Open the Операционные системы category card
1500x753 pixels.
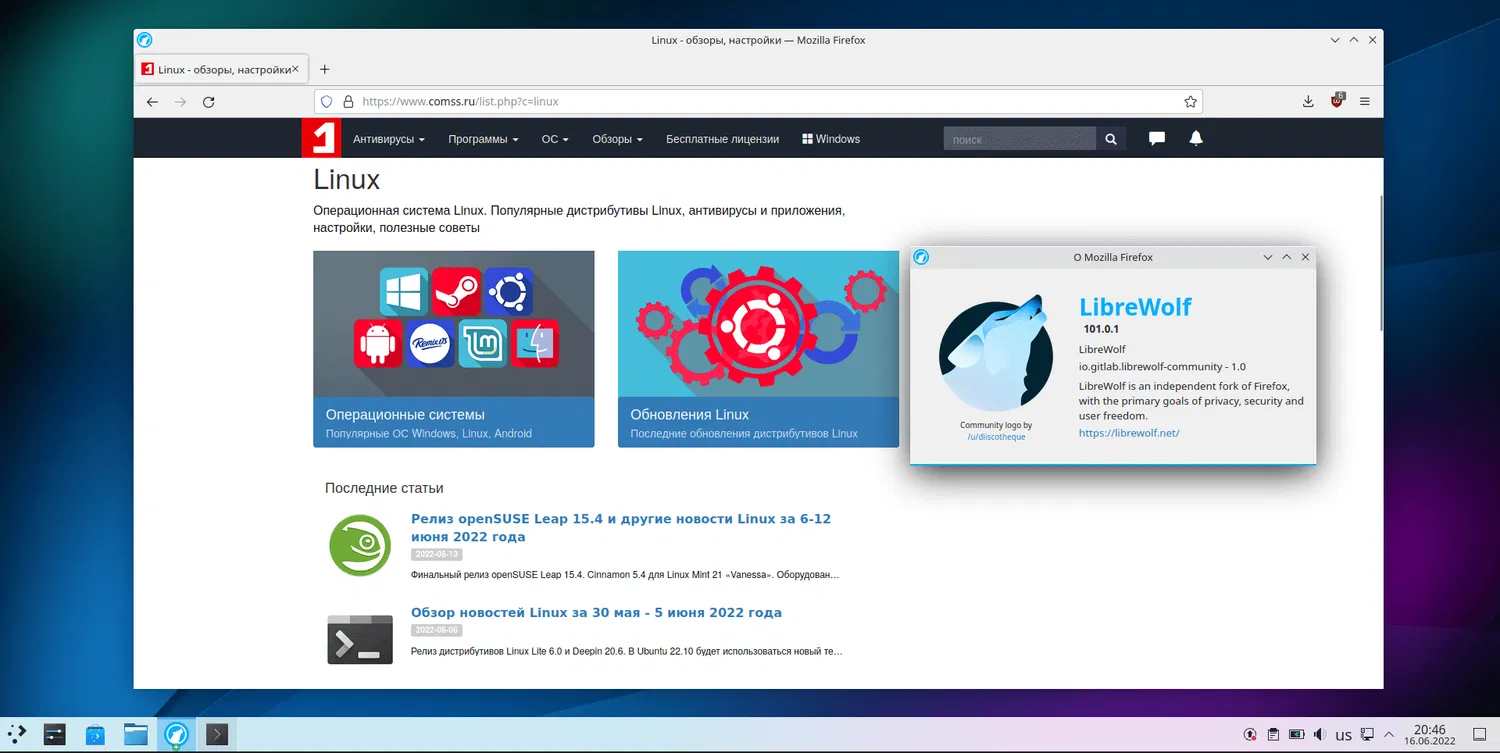454,349
